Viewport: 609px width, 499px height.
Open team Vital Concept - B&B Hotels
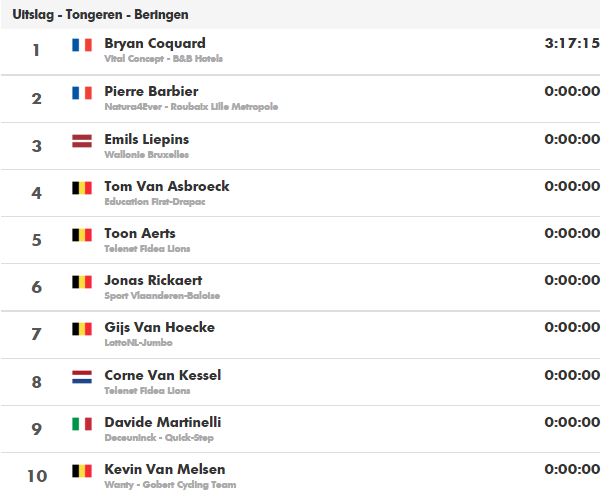point(164,59)
